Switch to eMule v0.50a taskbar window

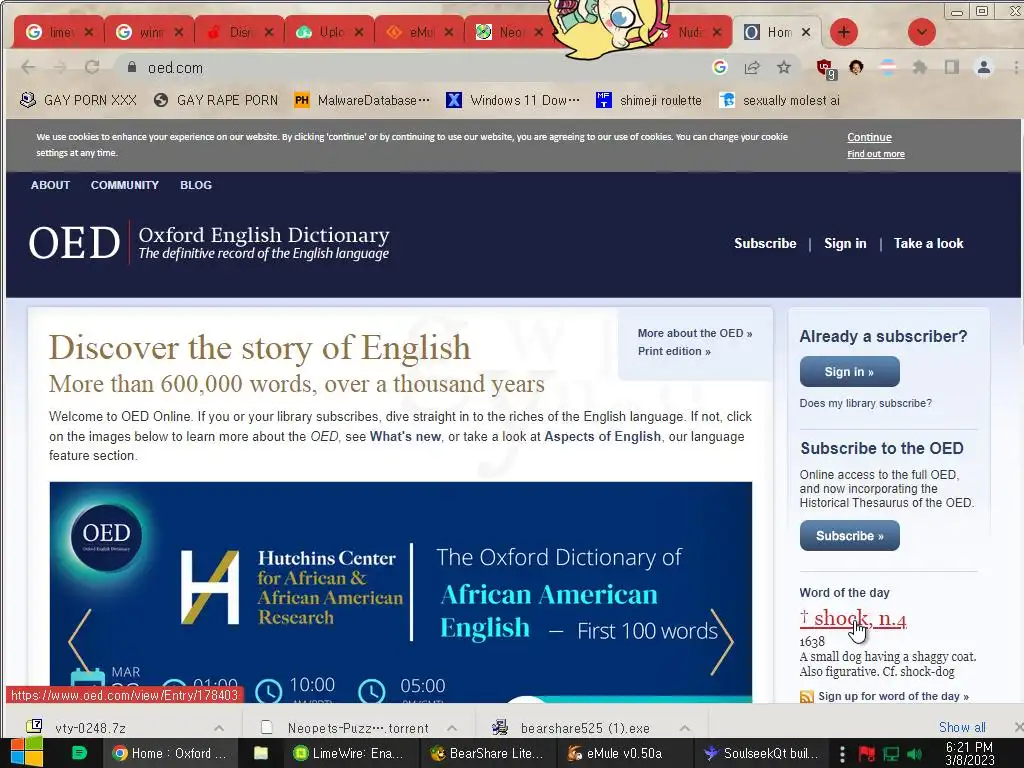click(x=615, y=753)
